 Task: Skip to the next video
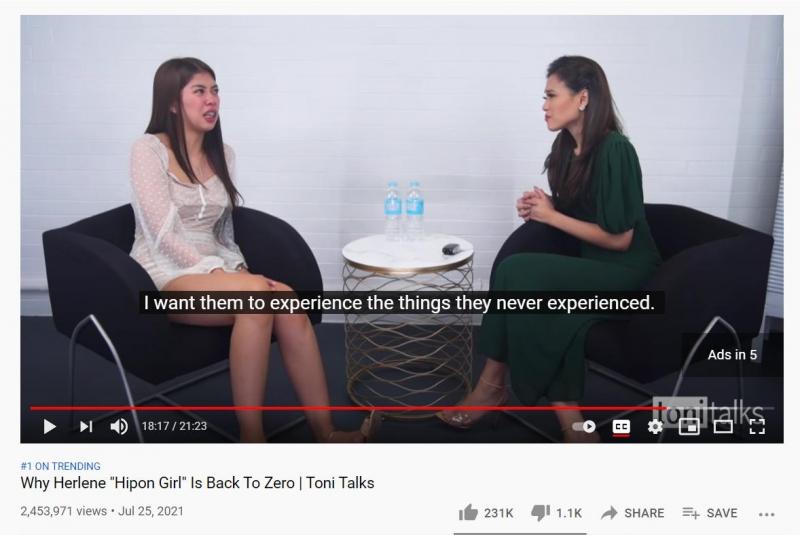pyautogui.click(x=86, y=426)
